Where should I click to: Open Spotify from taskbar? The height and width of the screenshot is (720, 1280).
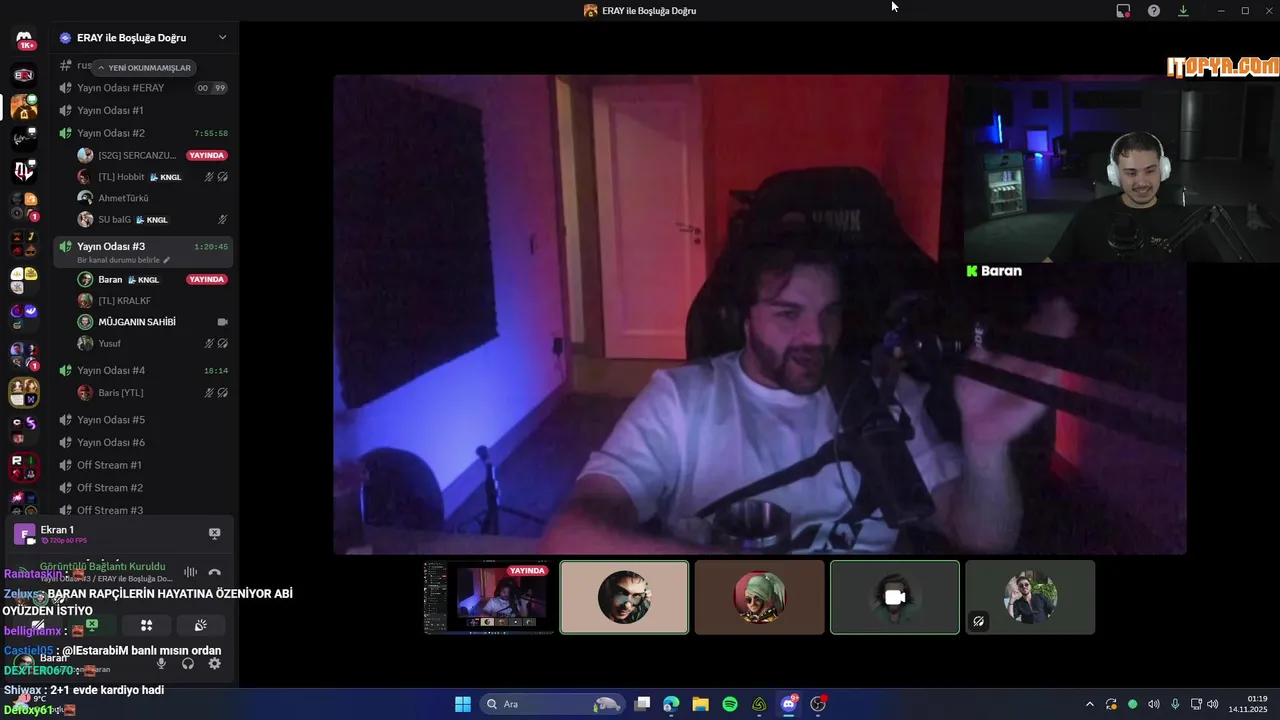tap(730, 704)
